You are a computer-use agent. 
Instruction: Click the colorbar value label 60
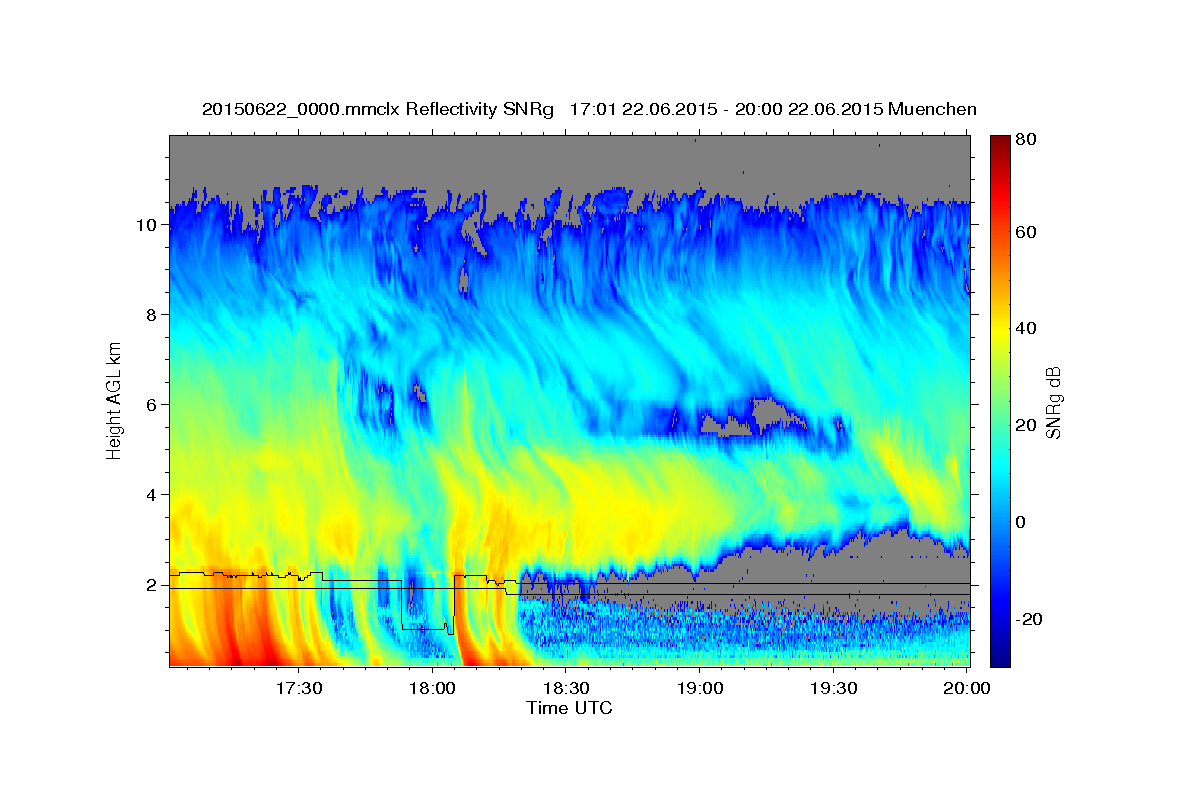pyautogui.click(x=1027, y=233)
